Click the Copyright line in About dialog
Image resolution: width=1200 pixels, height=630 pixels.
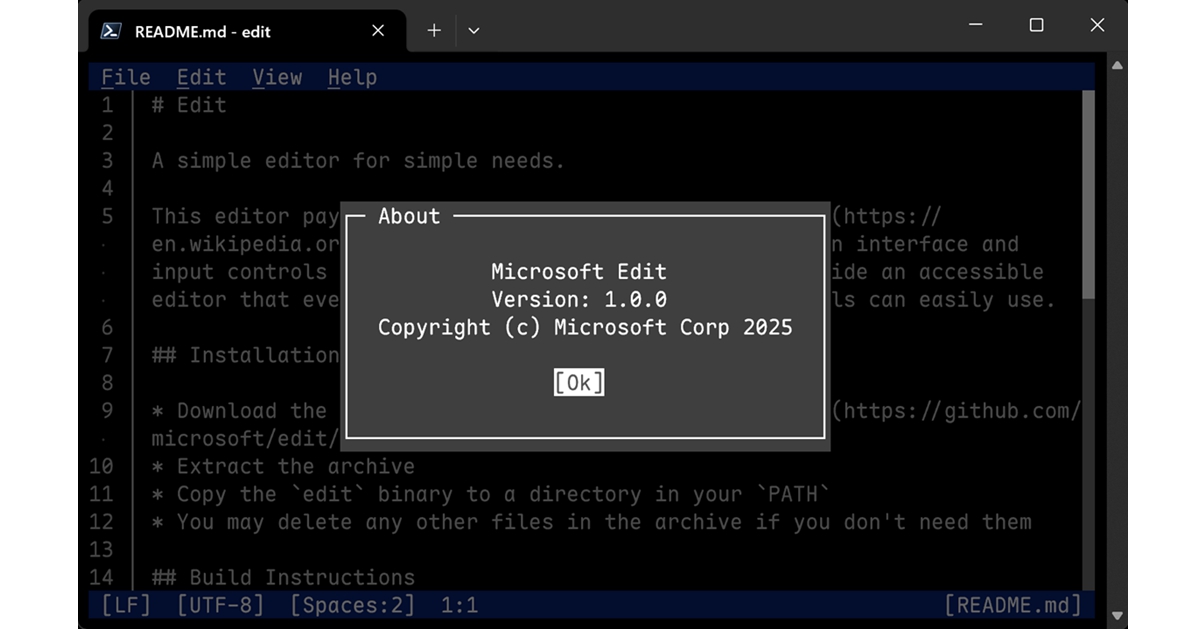[585, 328]
